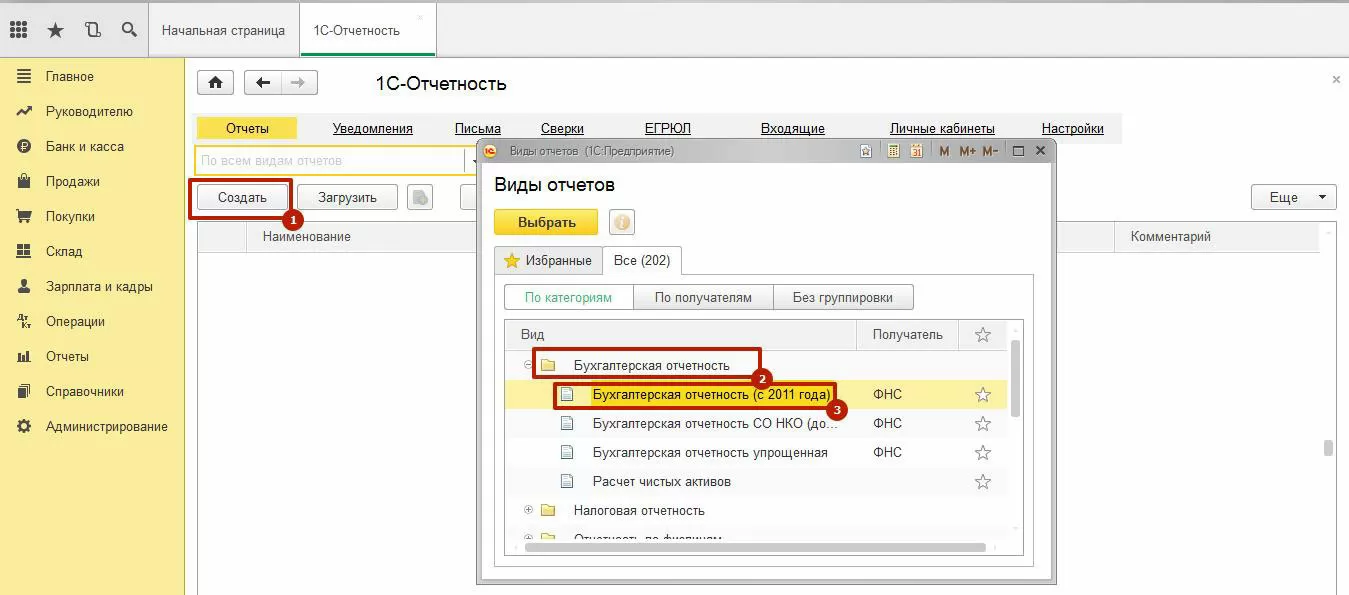Click the star column header icon
This screenshot has height=595, width=1349.
(x=982, y=335)
